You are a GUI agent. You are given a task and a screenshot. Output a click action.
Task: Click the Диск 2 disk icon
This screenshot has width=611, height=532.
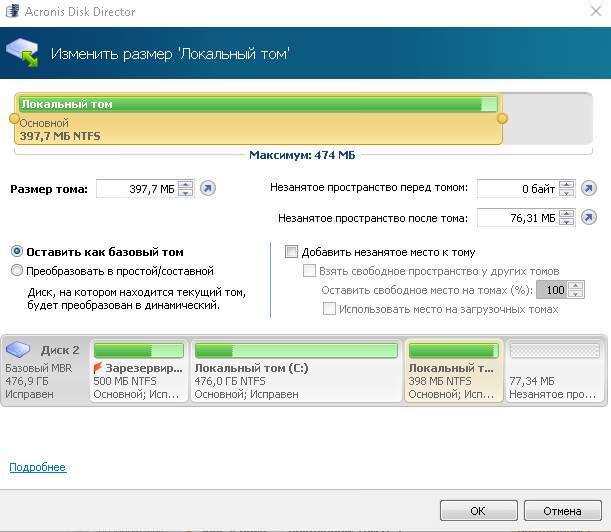18,349
